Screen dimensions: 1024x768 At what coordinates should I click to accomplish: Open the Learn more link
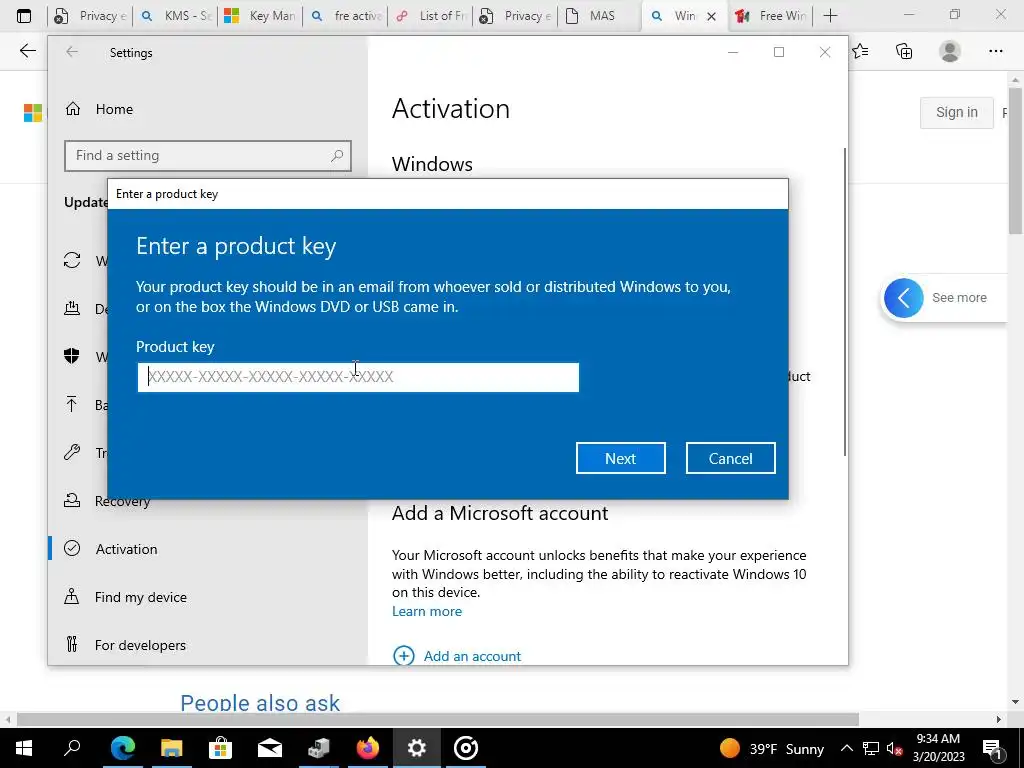pyautogui.click(x=426, y=611)
